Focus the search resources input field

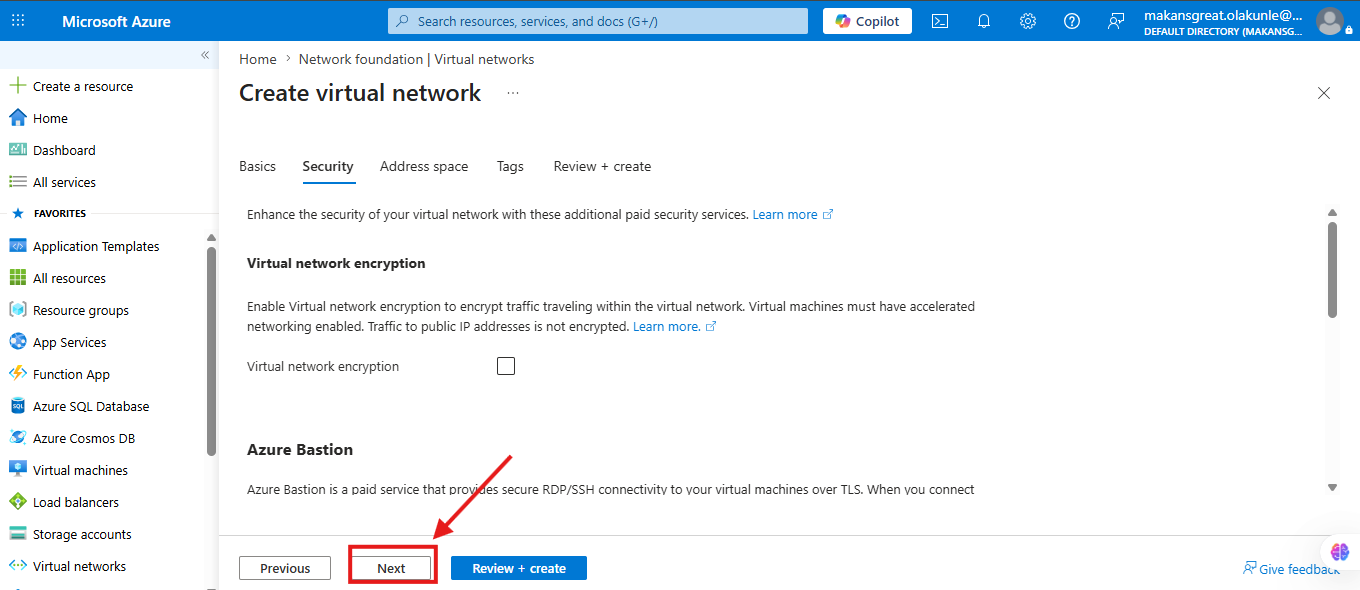click(598, 21)
